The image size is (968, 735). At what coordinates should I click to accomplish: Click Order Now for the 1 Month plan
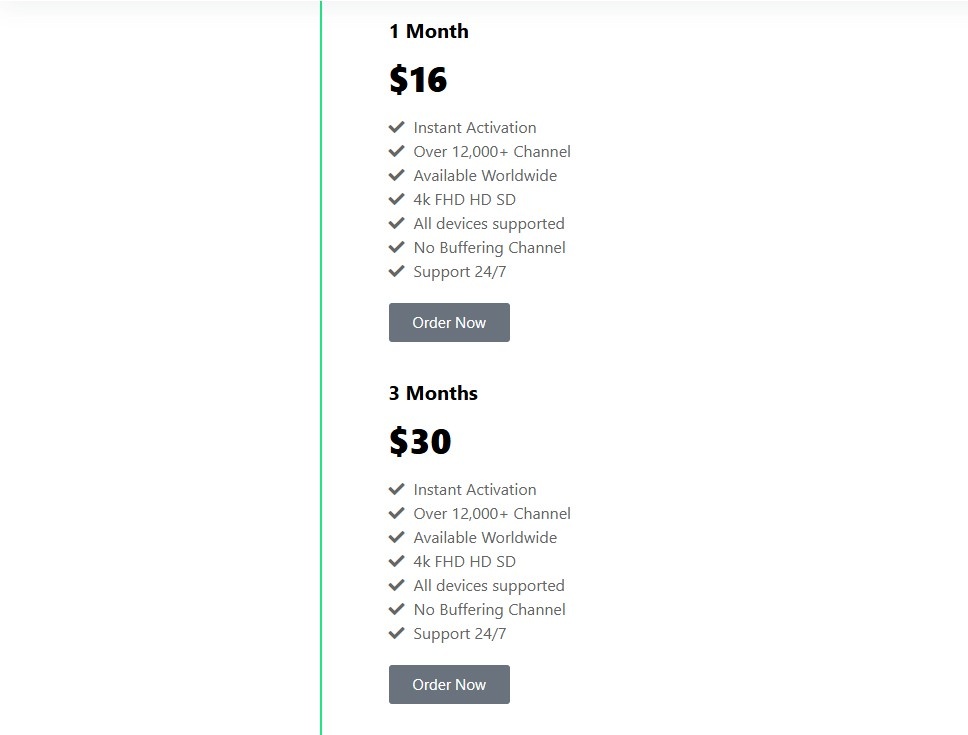pos(449,322)
